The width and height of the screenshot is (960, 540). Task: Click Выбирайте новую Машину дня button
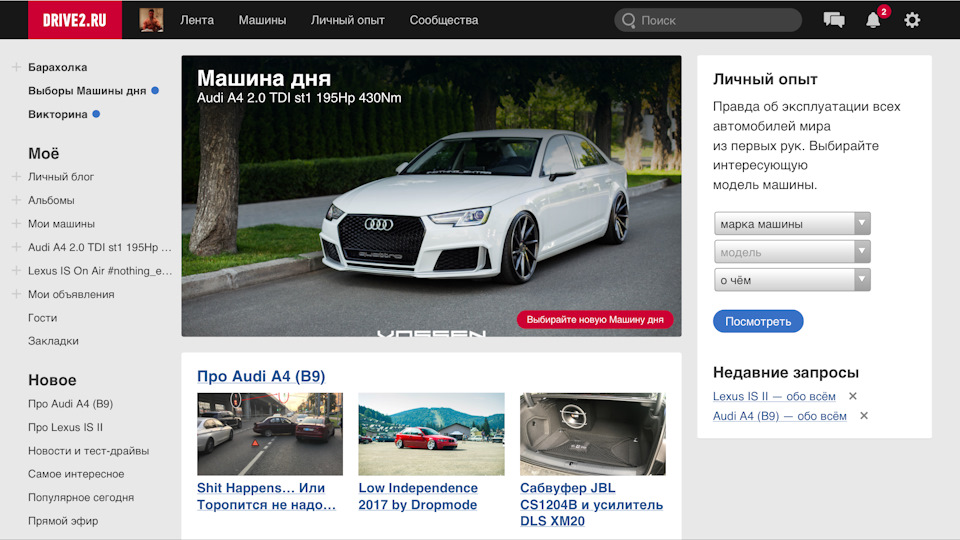tap(595, 320)
